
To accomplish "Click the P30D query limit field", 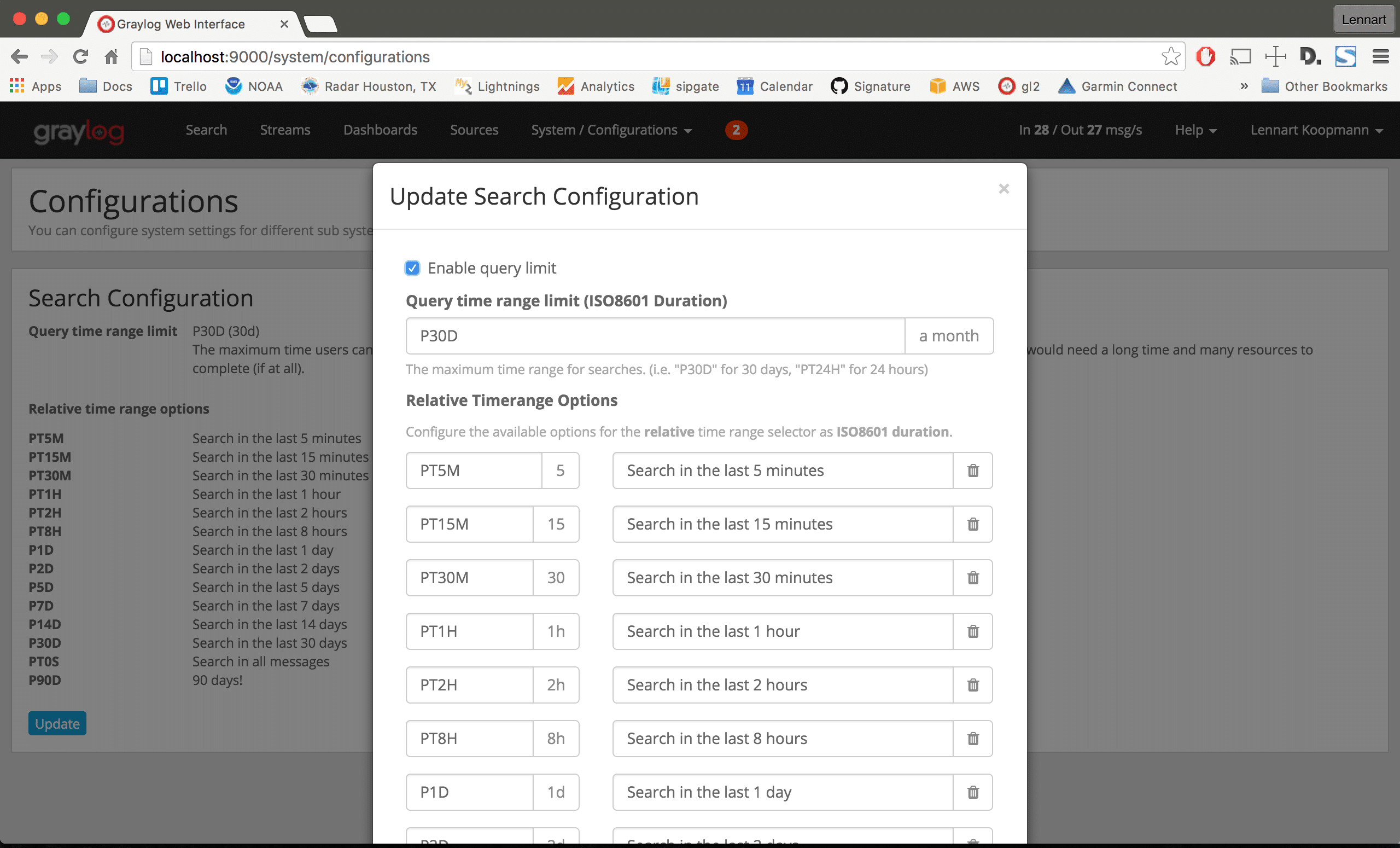I will [655, 336].
